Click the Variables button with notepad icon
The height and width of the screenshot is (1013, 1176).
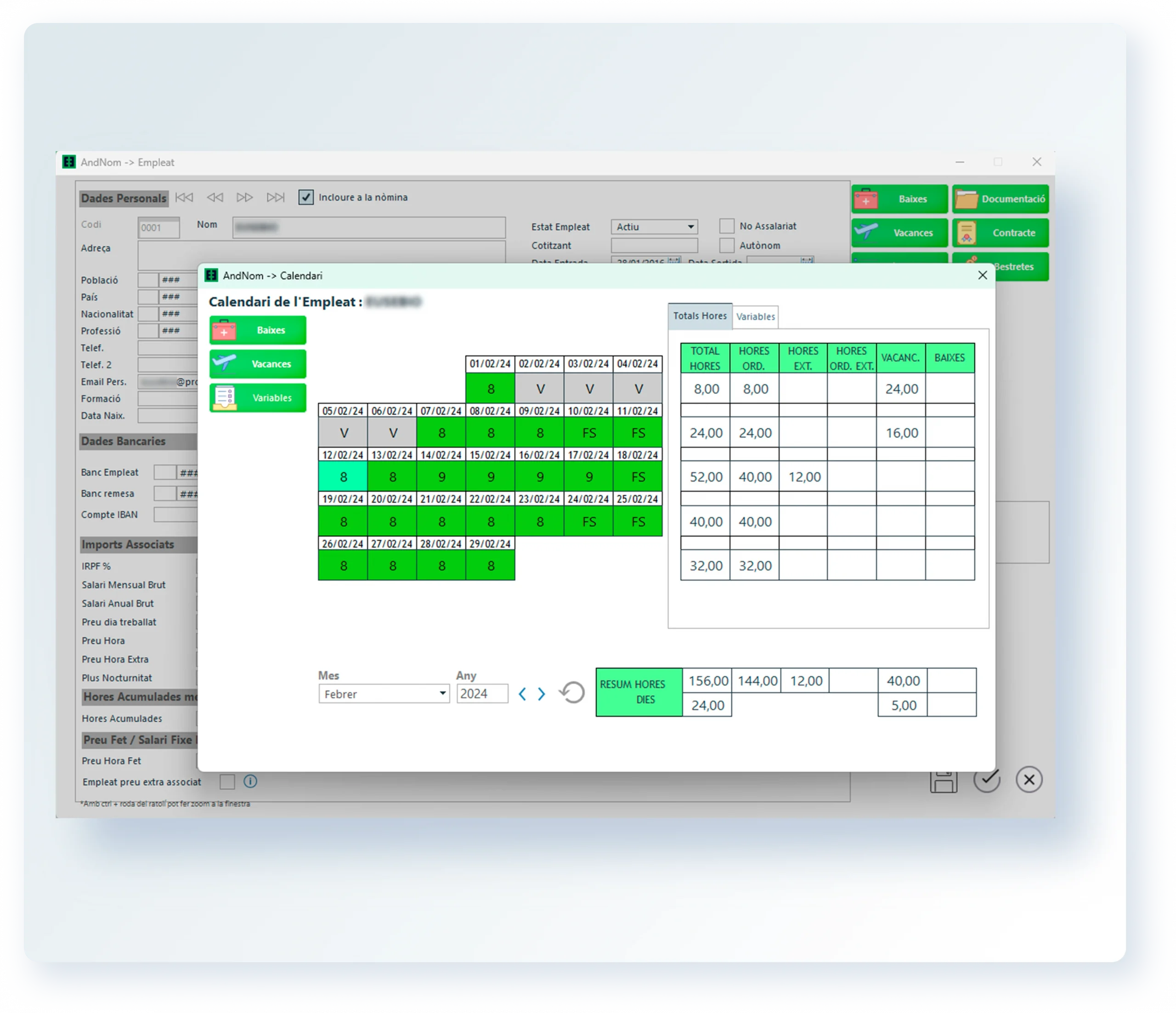257,398
